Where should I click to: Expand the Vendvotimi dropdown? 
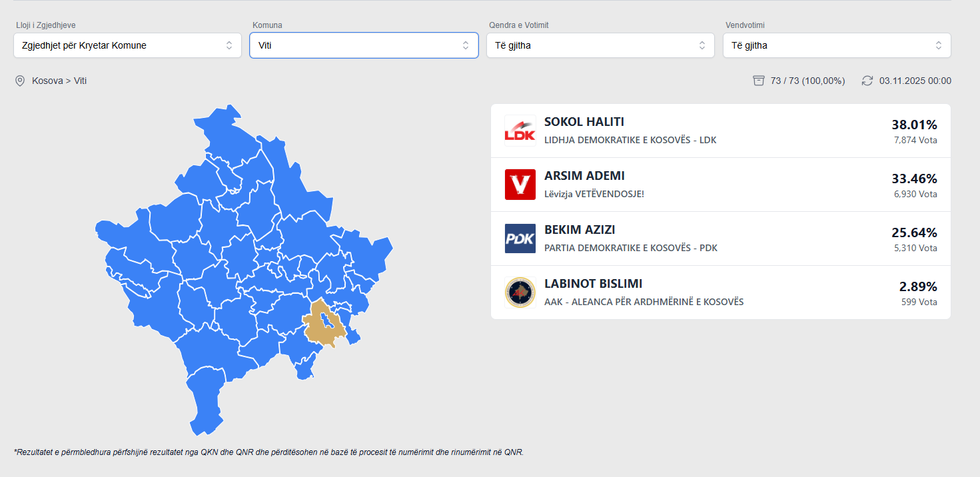click(837, 45)
